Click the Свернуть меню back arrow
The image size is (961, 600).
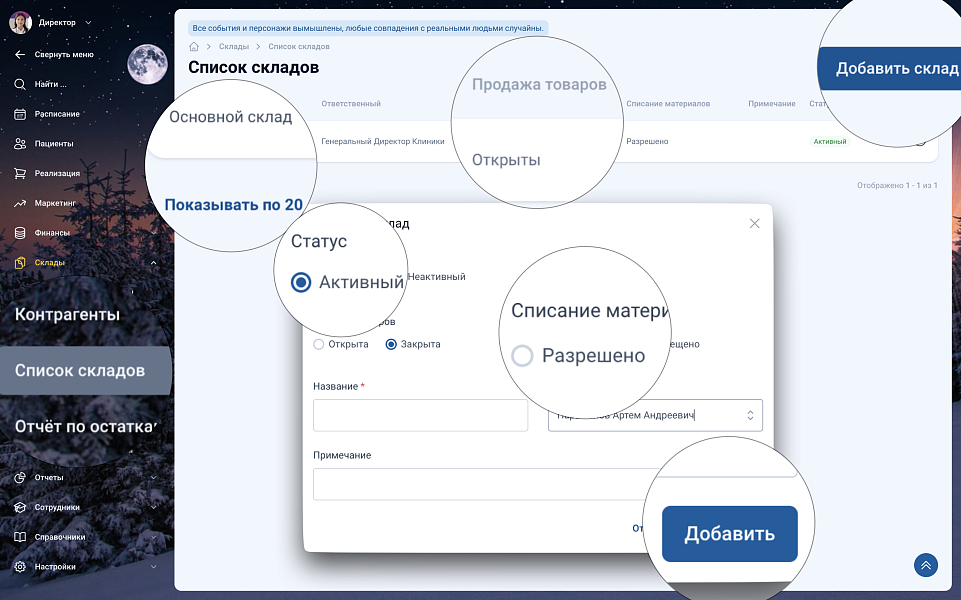(20, 54)
